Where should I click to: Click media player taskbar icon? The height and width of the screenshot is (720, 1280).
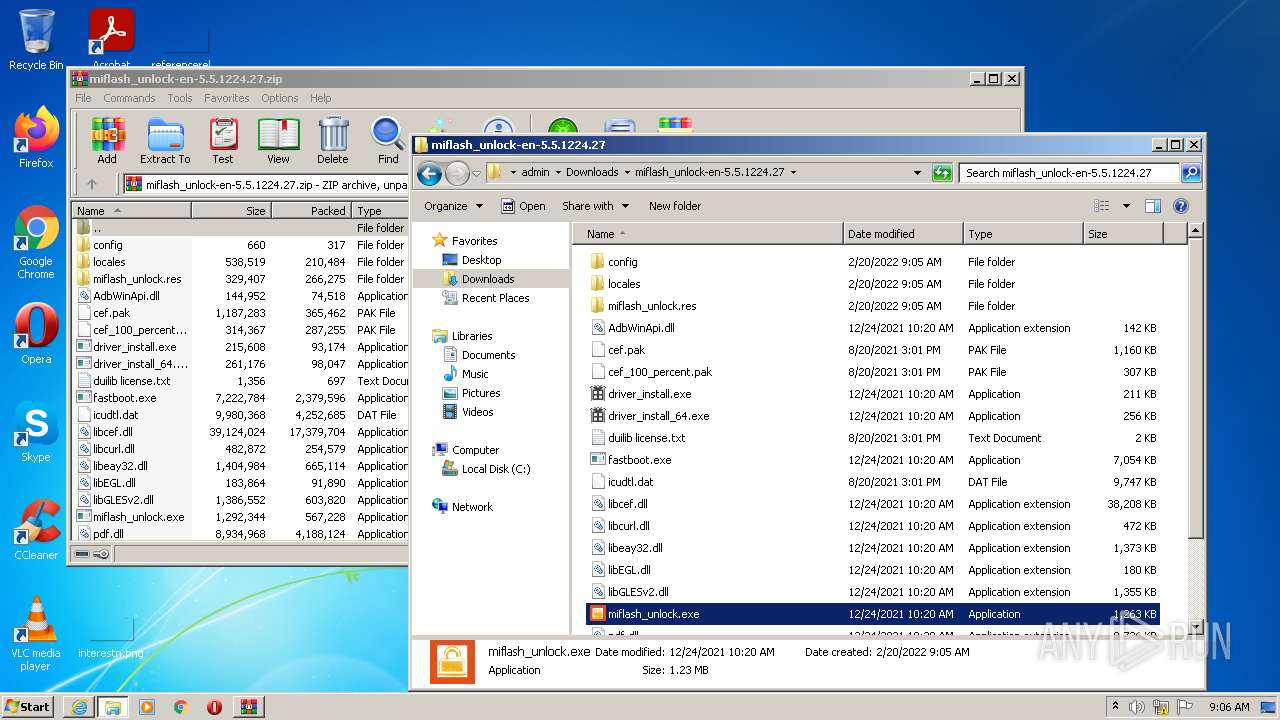pyautogui.click(x=147, y=707)
